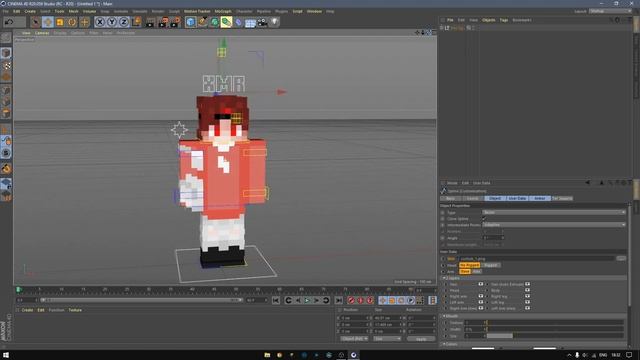Toggle the Right arm layer checkbox

481,296
